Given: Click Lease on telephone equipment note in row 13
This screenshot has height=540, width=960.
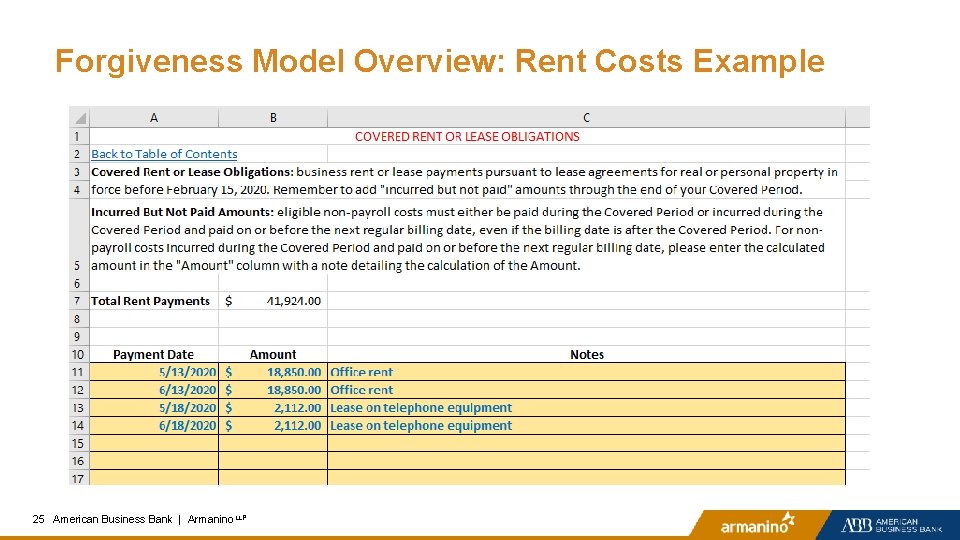Looking at the screenshot, I should (587, 408).
